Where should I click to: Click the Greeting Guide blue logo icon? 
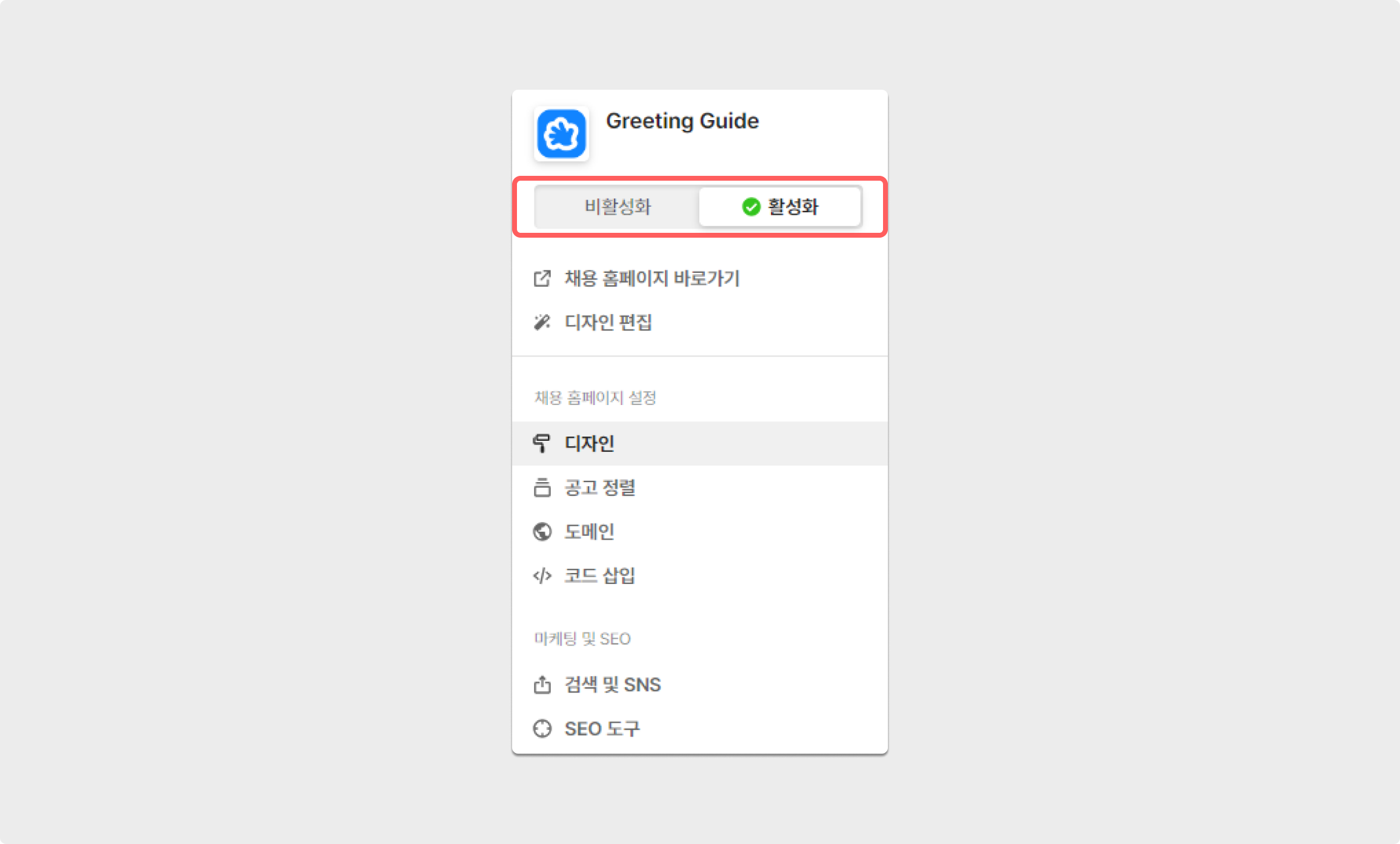(x=561, y=134)
